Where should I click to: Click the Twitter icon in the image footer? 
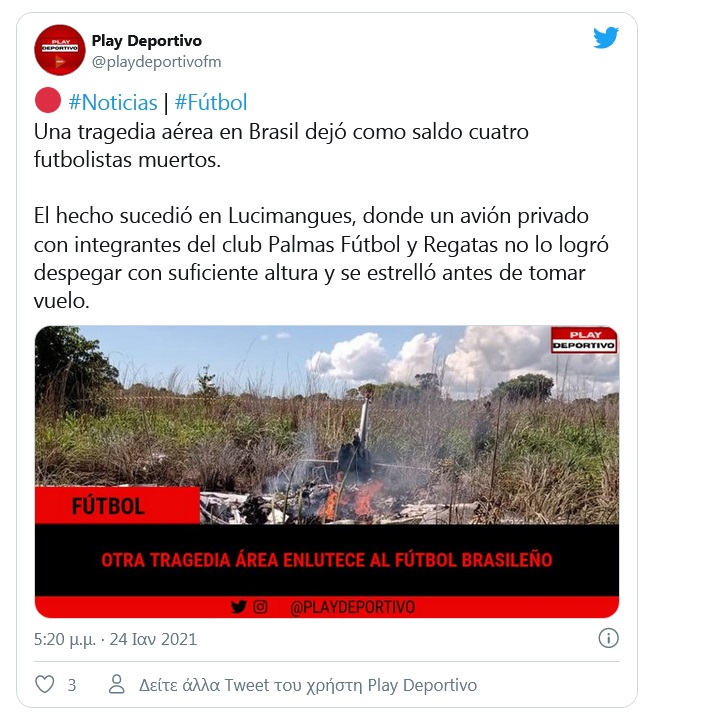pos(238,607)
